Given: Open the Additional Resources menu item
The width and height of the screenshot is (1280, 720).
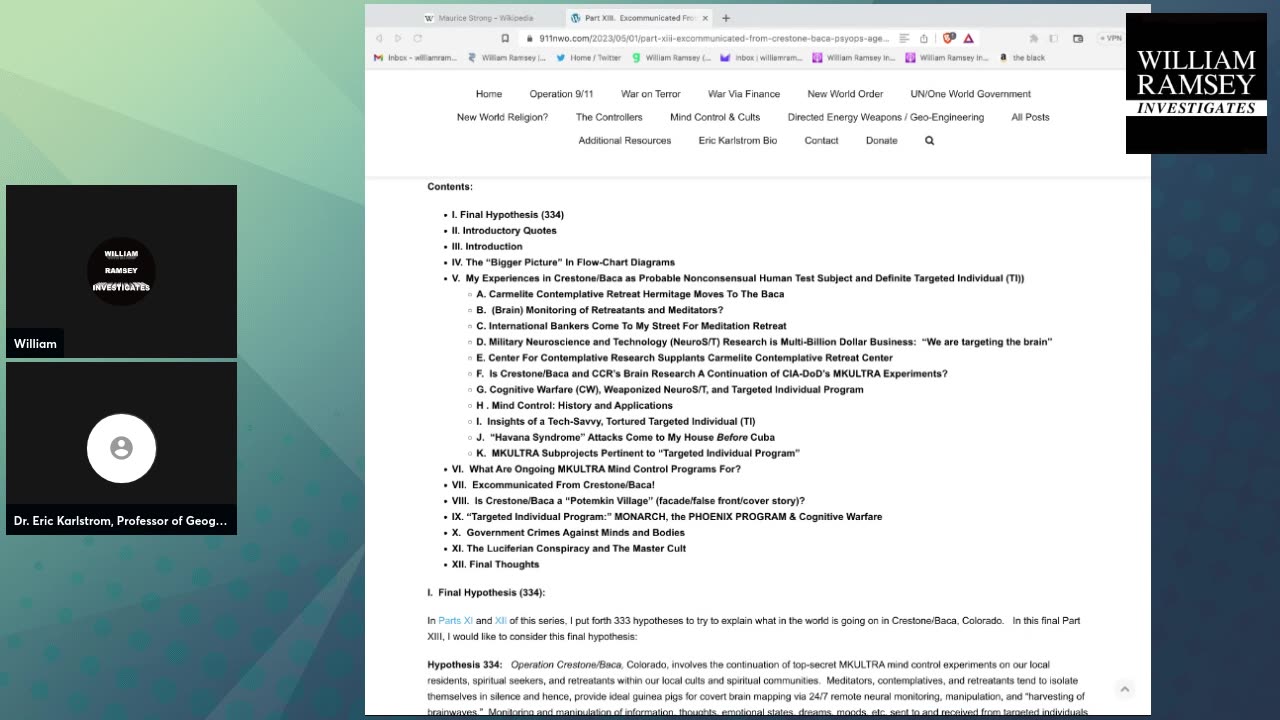Looking at the screenshot, I should (x=625, y=140).
